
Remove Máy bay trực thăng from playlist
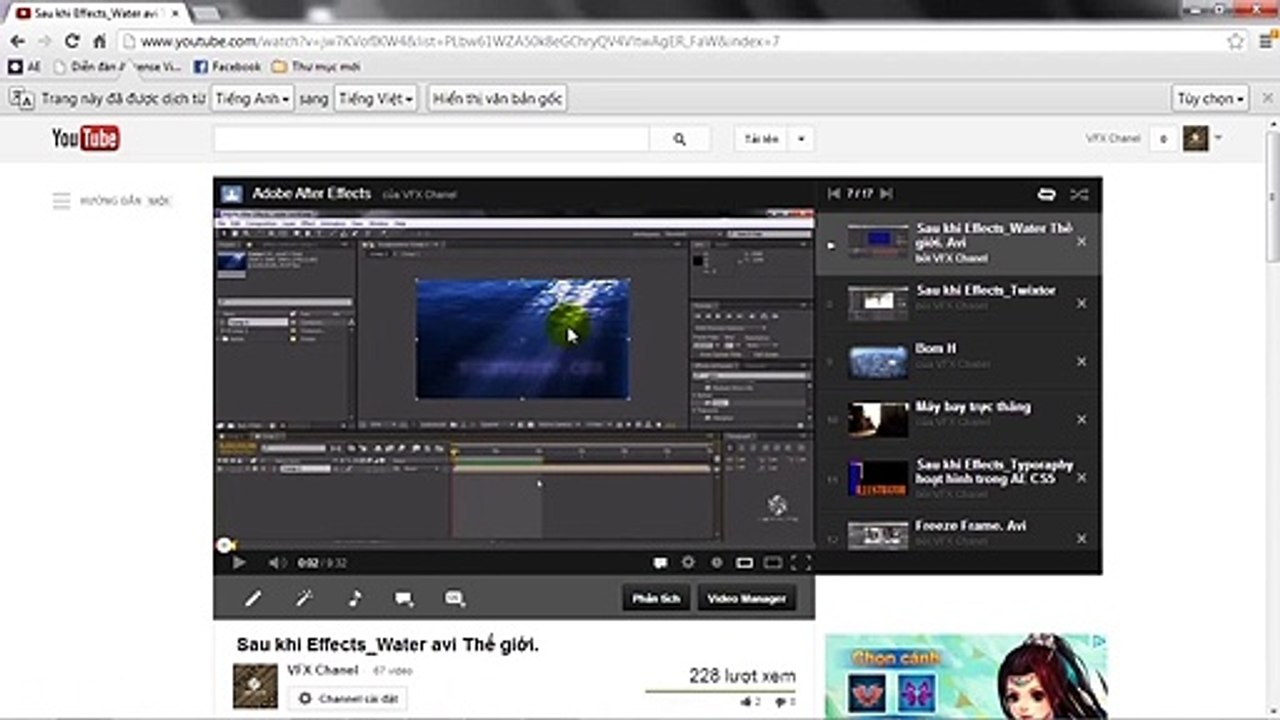tap(1081, 420)
